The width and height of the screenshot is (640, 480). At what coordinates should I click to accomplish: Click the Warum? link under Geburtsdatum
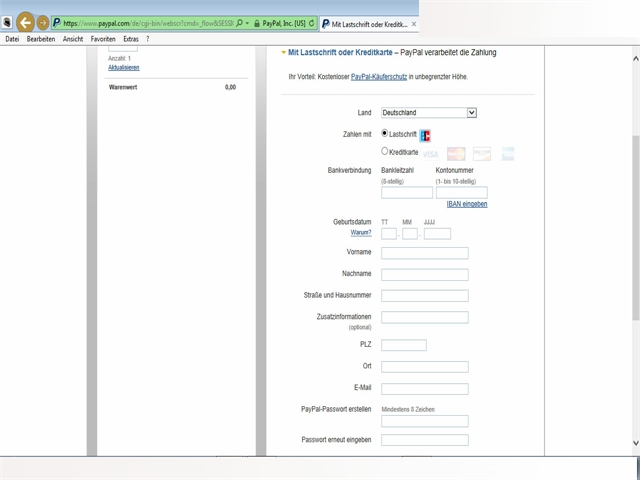point(361,233)
